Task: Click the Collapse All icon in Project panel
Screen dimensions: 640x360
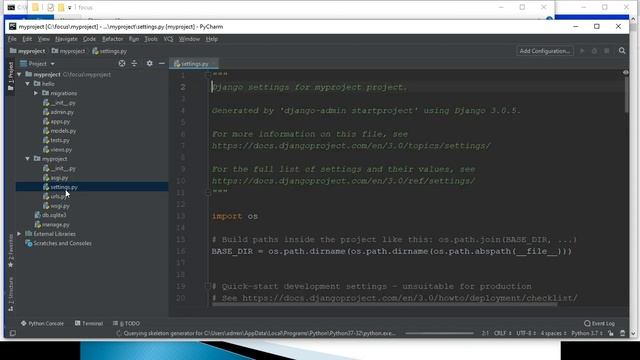Action: pos(134,63)
